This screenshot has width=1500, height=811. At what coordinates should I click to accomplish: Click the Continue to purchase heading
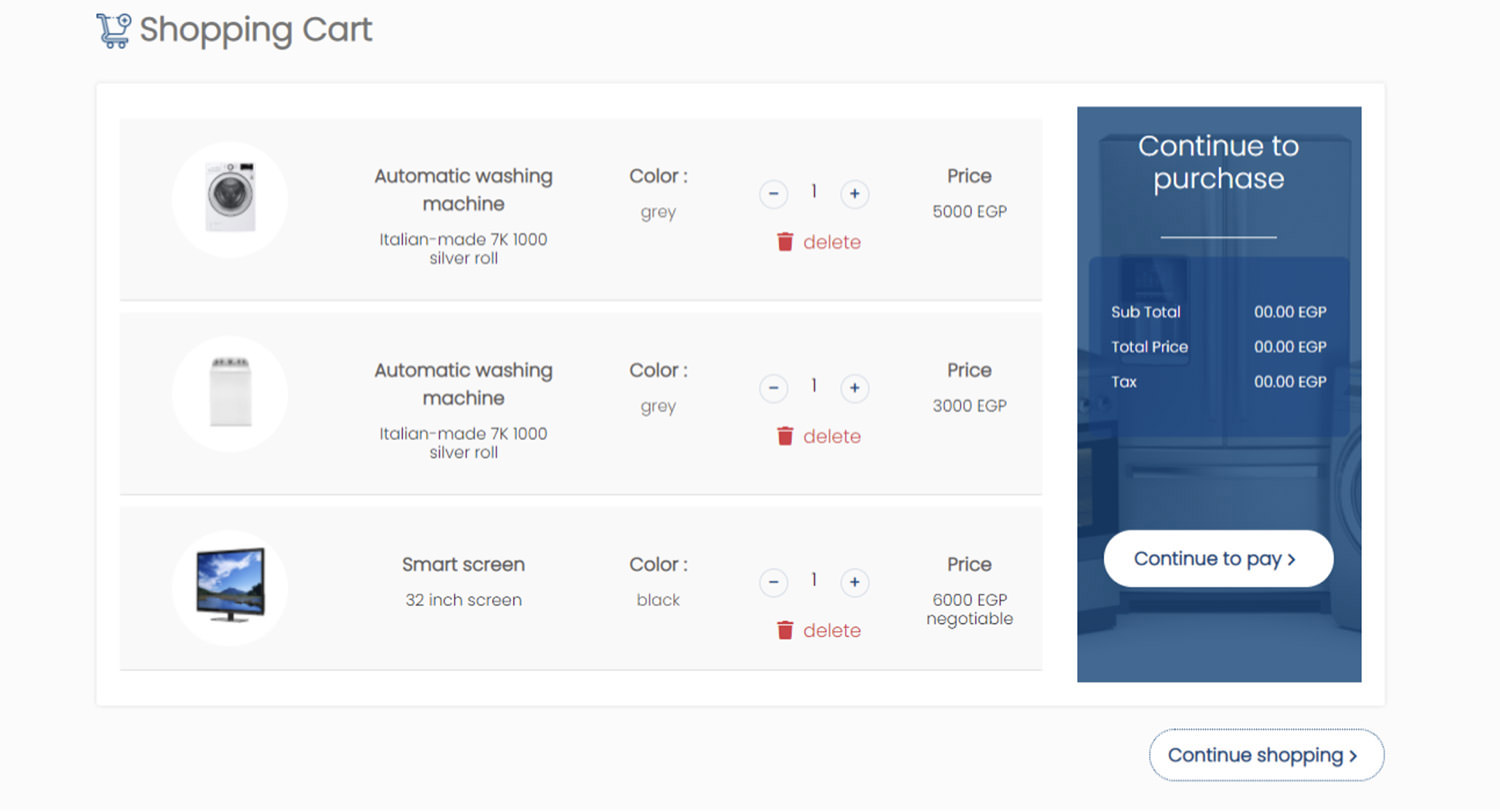(1218, 162)
